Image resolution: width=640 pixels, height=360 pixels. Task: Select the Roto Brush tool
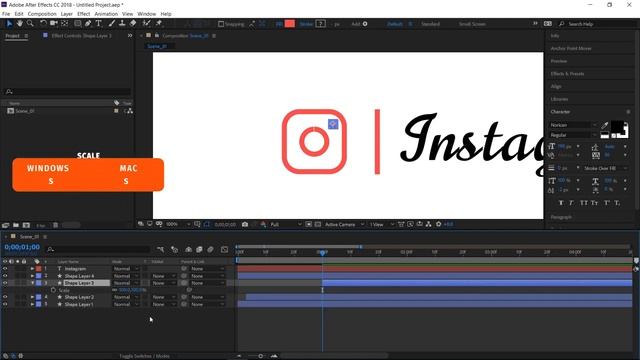(x=147, y=24)
